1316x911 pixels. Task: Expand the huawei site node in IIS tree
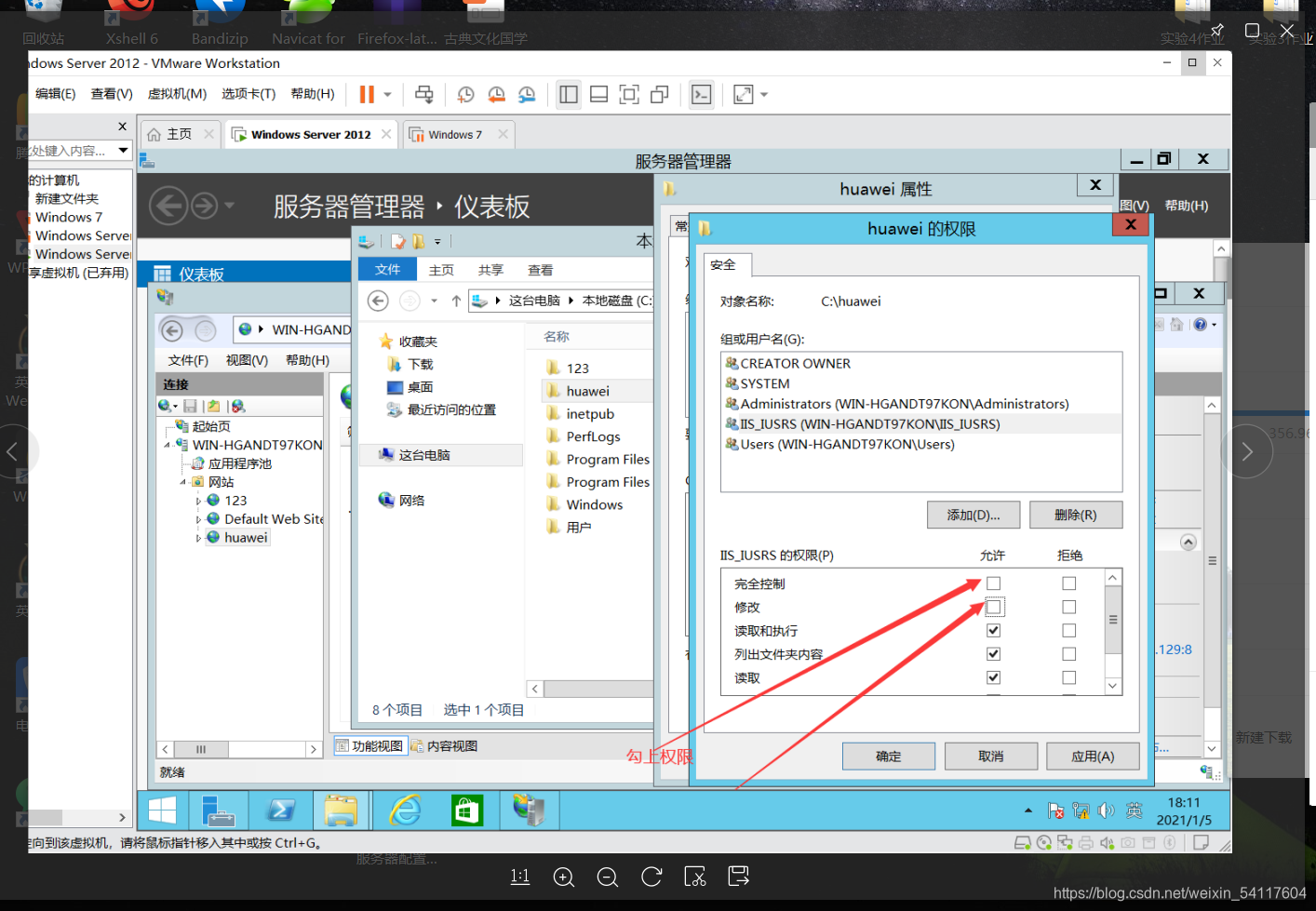[x=198, y=538]
